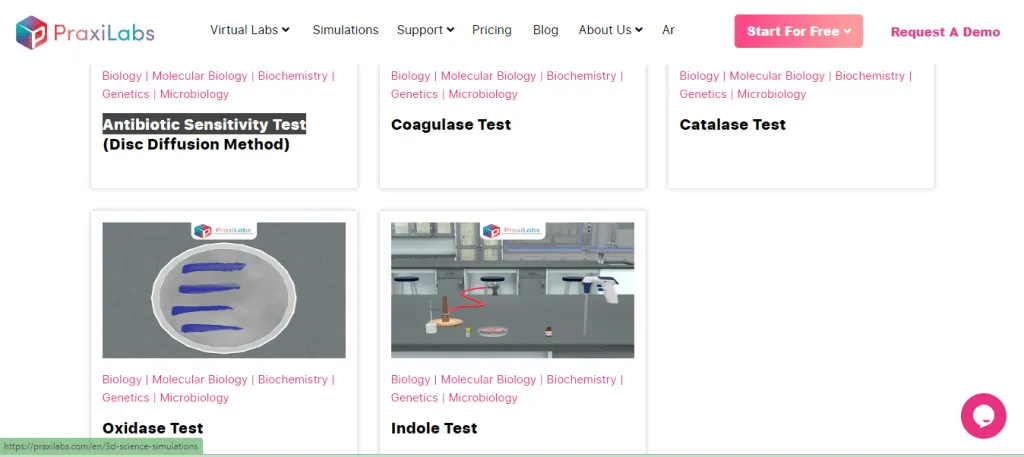Visit the Blog
This screenshot has width=1024, height=457.
coord(545,30)
